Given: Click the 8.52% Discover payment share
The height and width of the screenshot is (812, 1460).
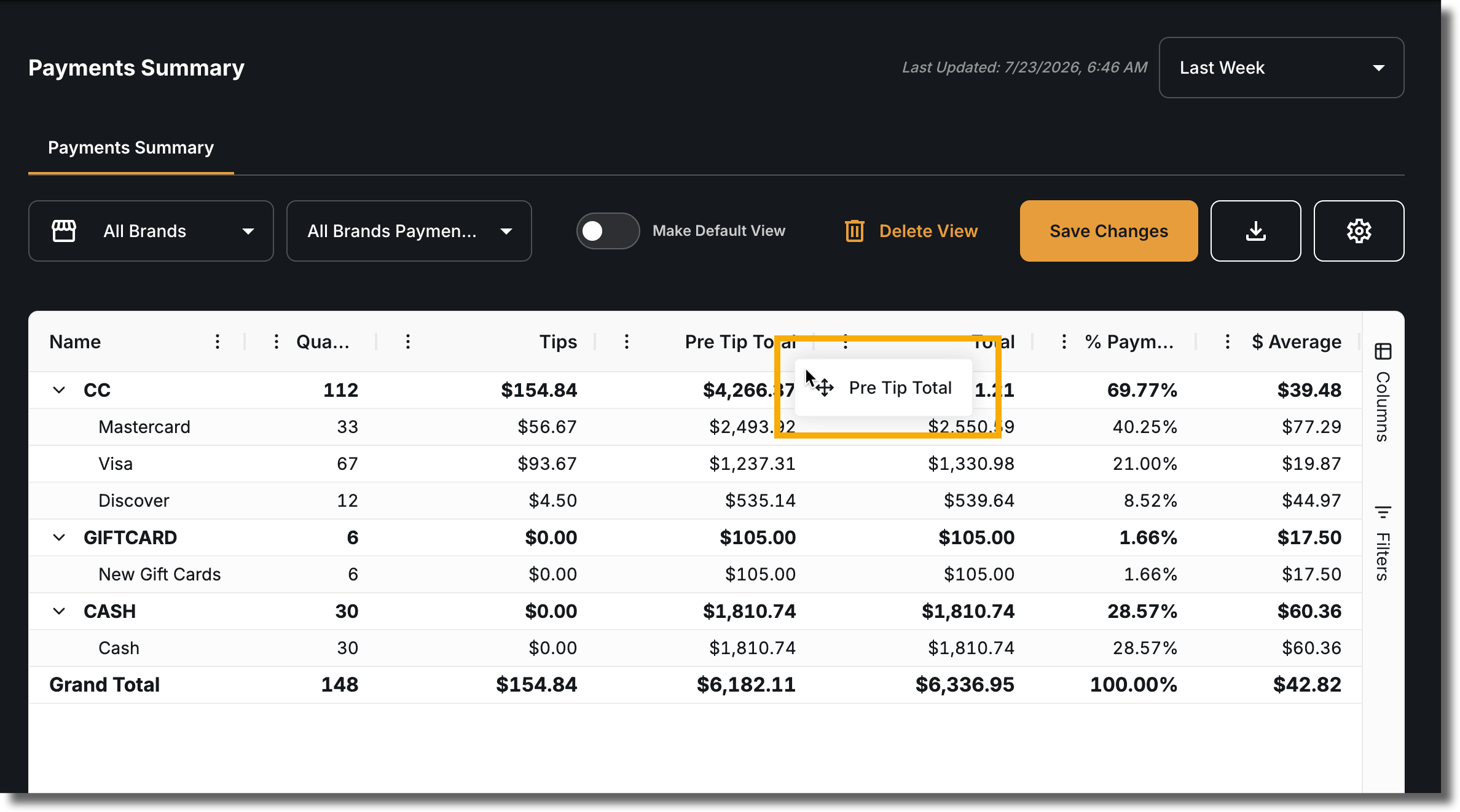Looking at the screenshot, I should tap(1150, 501).
